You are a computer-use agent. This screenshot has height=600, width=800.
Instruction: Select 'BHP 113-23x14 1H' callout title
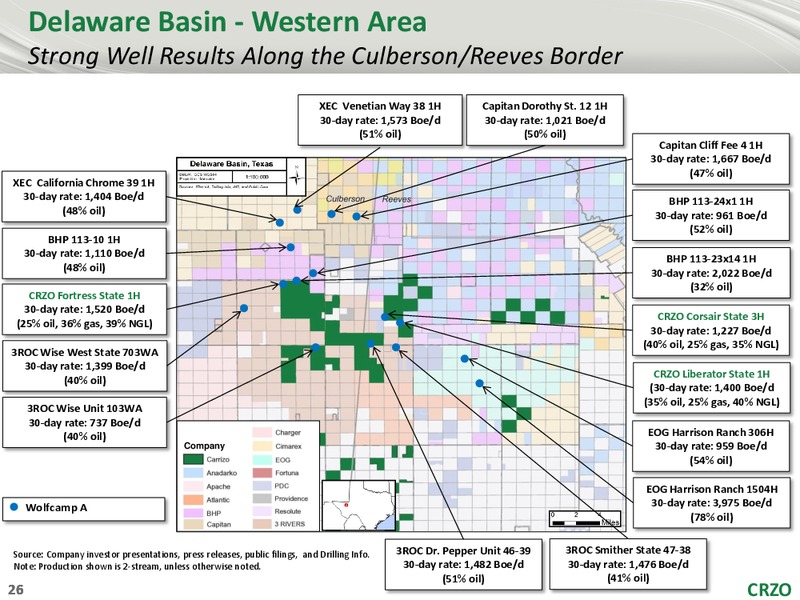pos(711,259)
